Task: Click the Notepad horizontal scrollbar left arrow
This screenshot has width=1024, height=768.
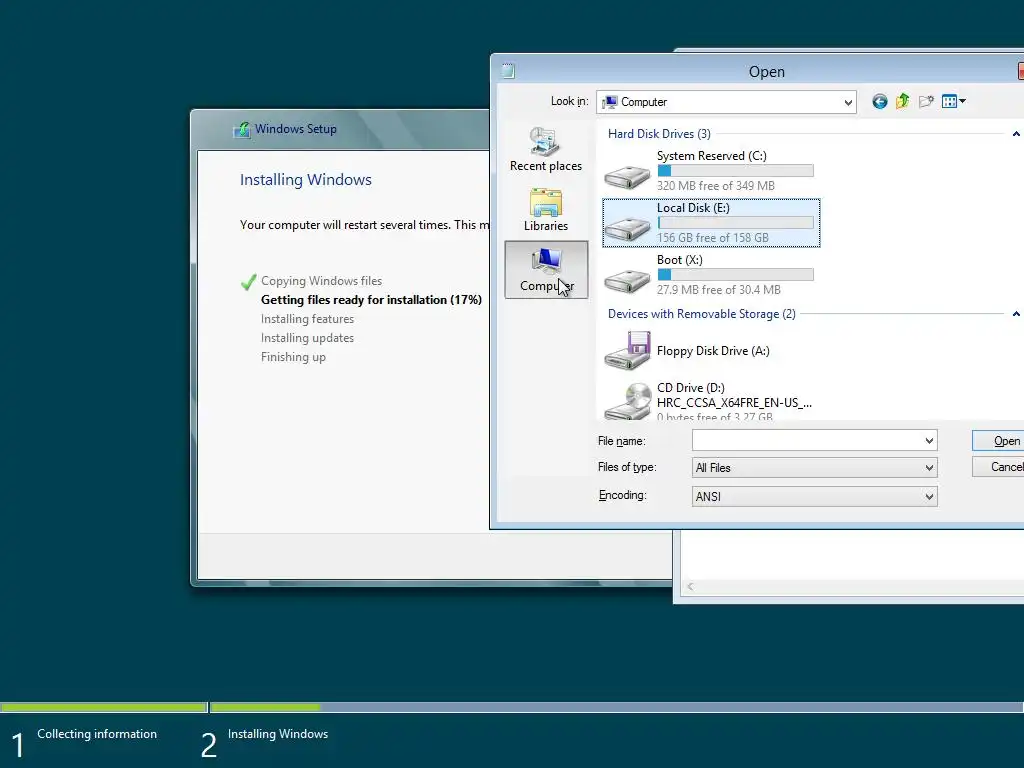Action: click(x=690, y=586)
